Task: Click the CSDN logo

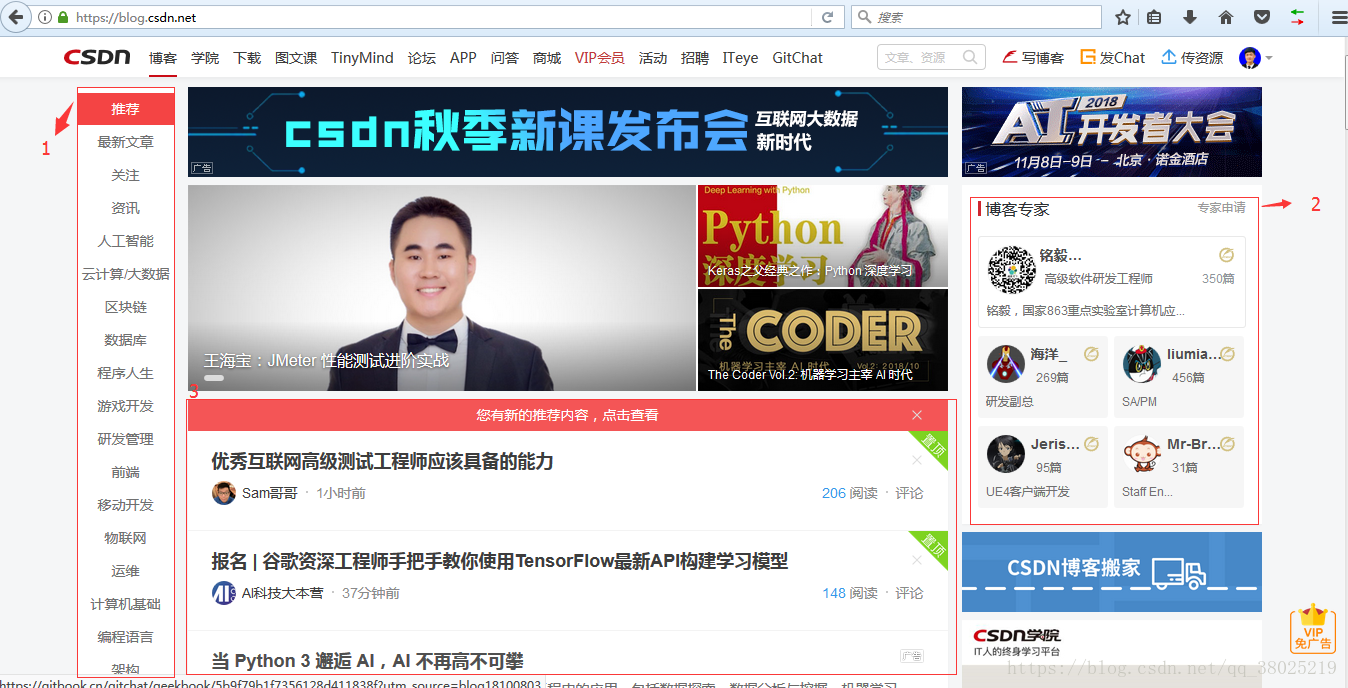Action: 97,58
